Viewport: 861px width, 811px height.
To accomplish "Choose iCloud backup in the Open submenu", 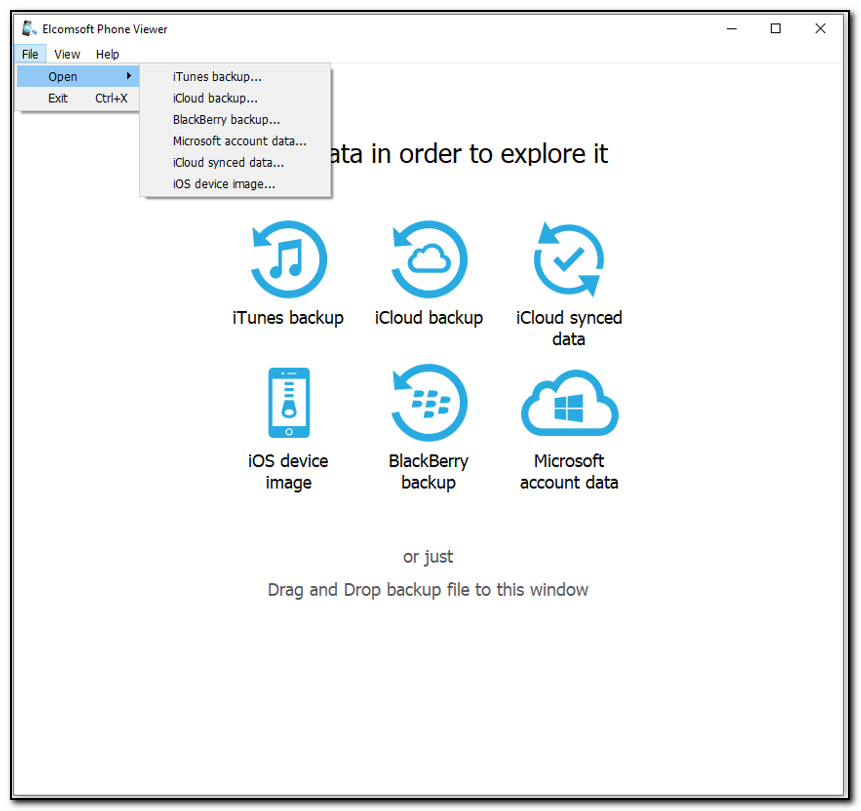I will pos(214,98).
